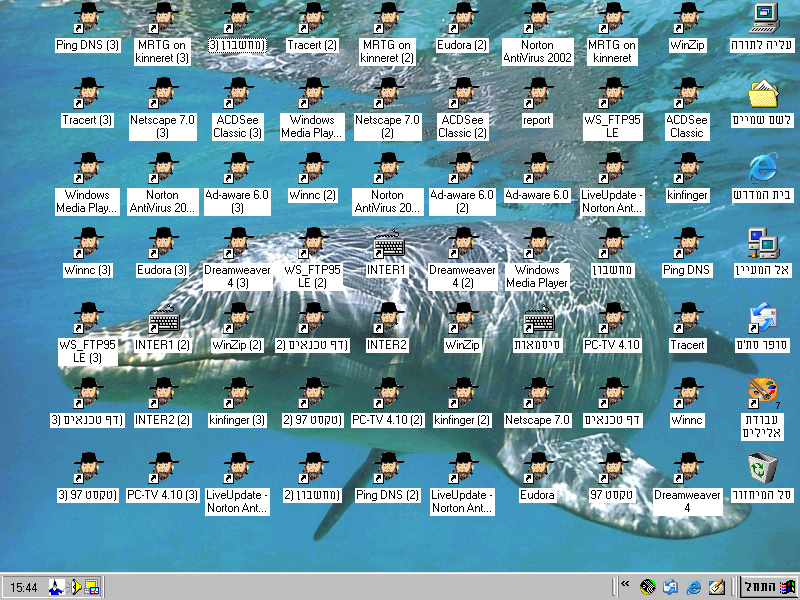Click Show Desktop icon in quick launch

click(717, 587)
